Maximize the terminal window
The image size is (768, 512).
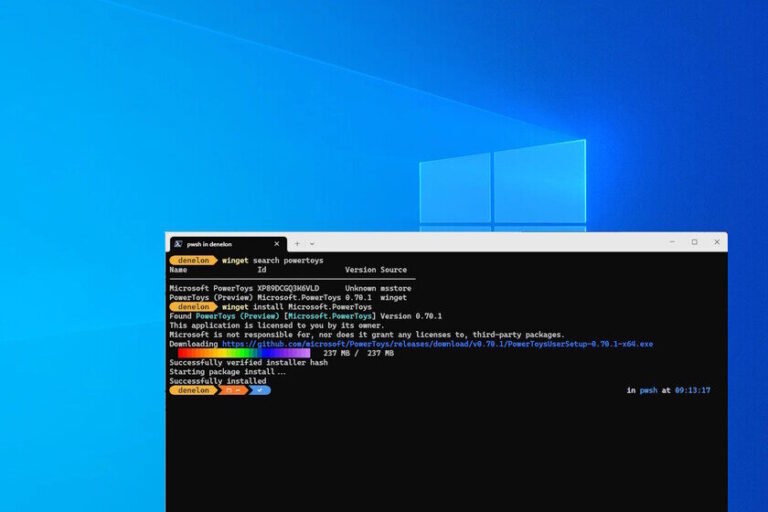coord(695,242)
